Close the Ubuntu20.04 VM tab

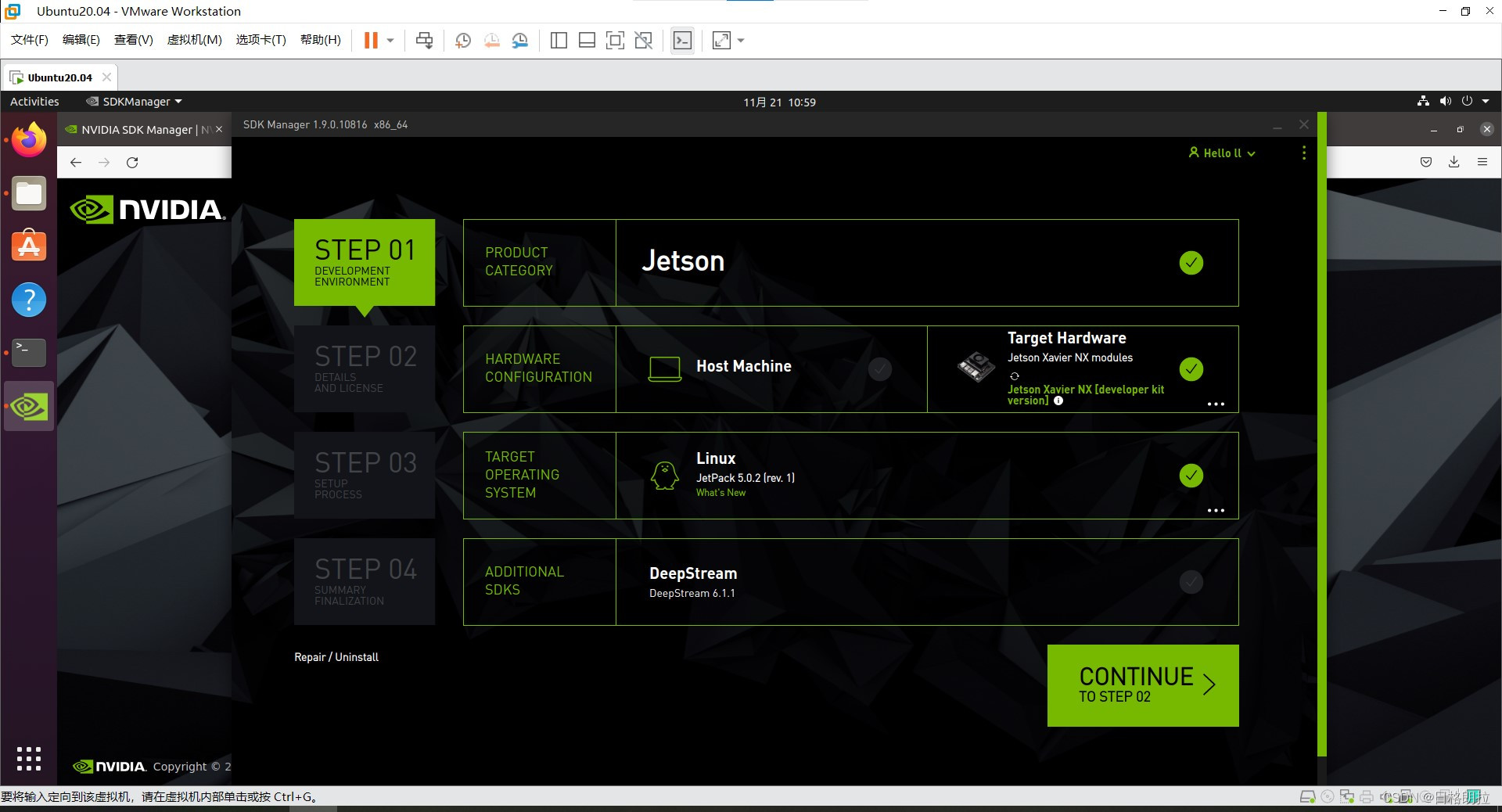point(106,77)
